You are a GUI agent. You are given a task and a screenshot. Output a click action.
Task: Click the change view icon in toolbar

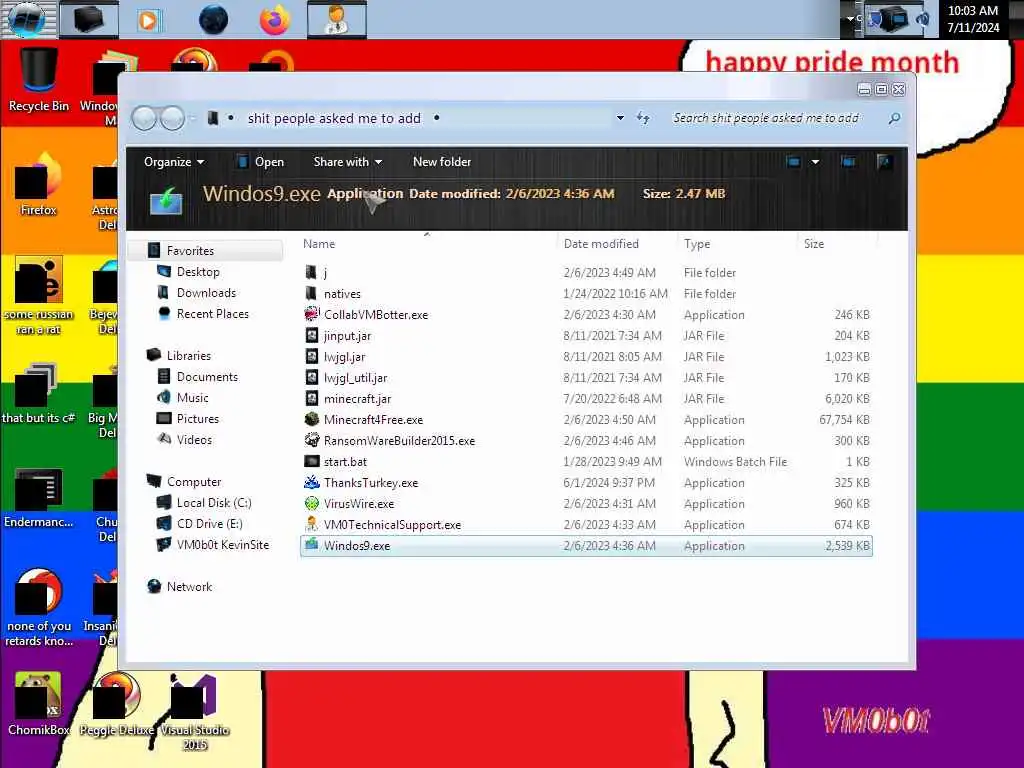tap(793, 161)
